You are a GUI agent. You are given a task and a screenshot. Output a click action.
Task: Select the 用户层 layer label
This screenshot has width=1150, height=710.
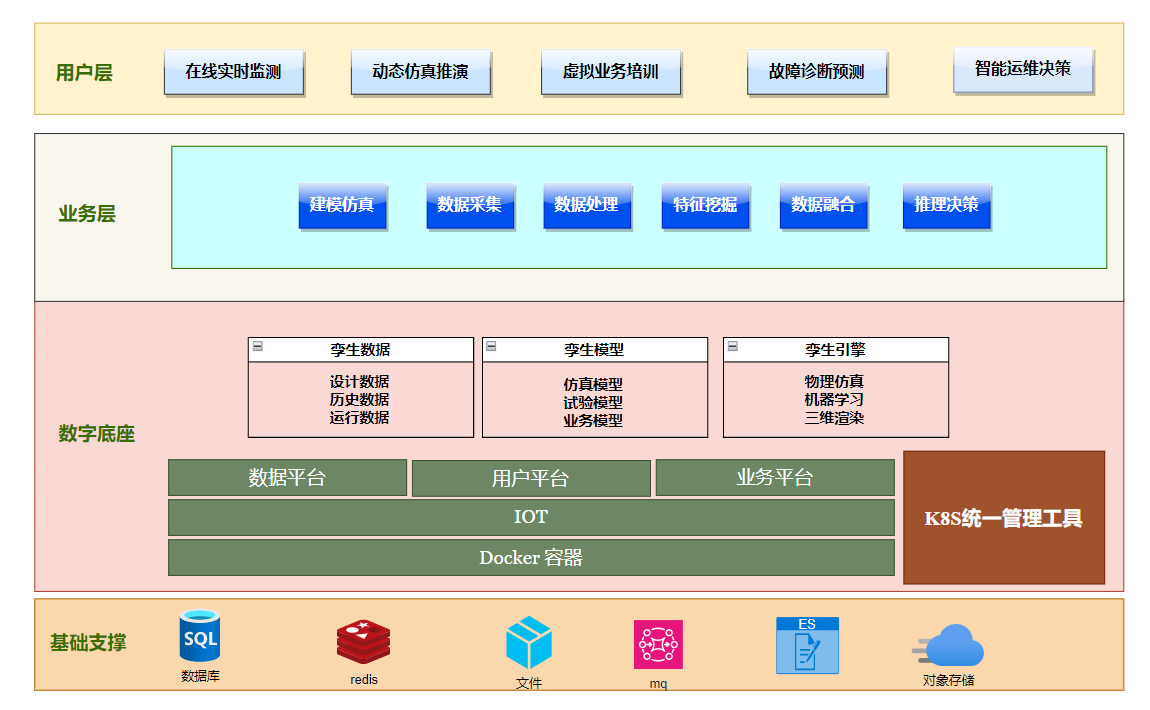84,73
